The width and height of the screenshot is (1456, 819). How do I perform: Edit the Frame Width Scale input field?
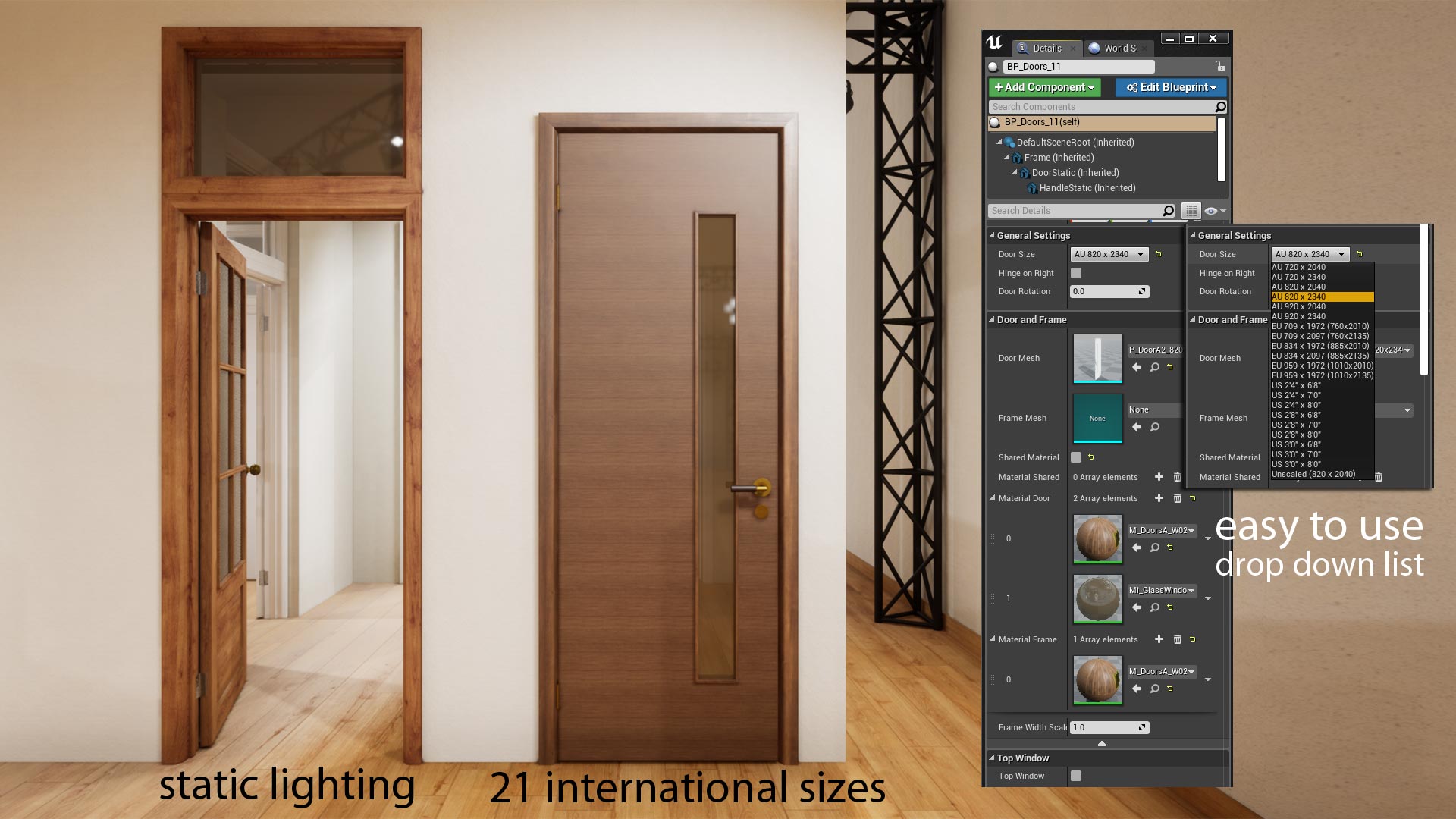pyautogui.click(x=1102, y=727)
